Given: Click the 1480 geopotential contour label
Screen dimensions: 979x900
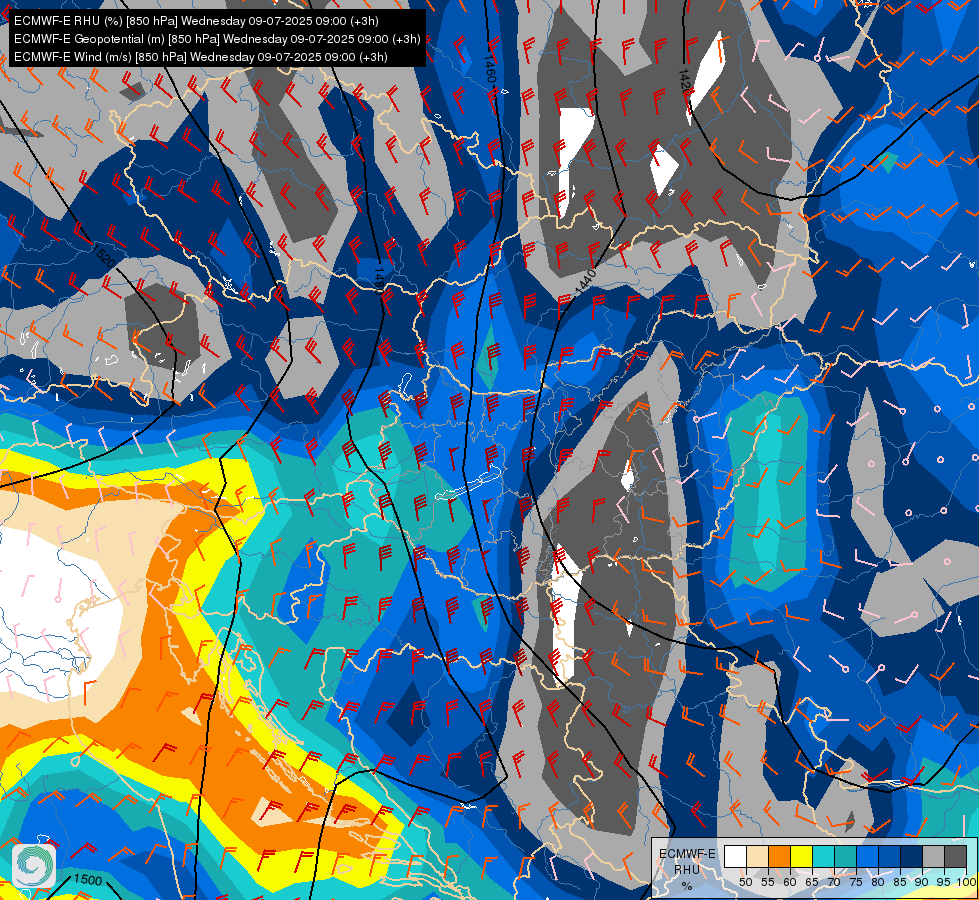Looking at the screenshot, I should 378,279.
